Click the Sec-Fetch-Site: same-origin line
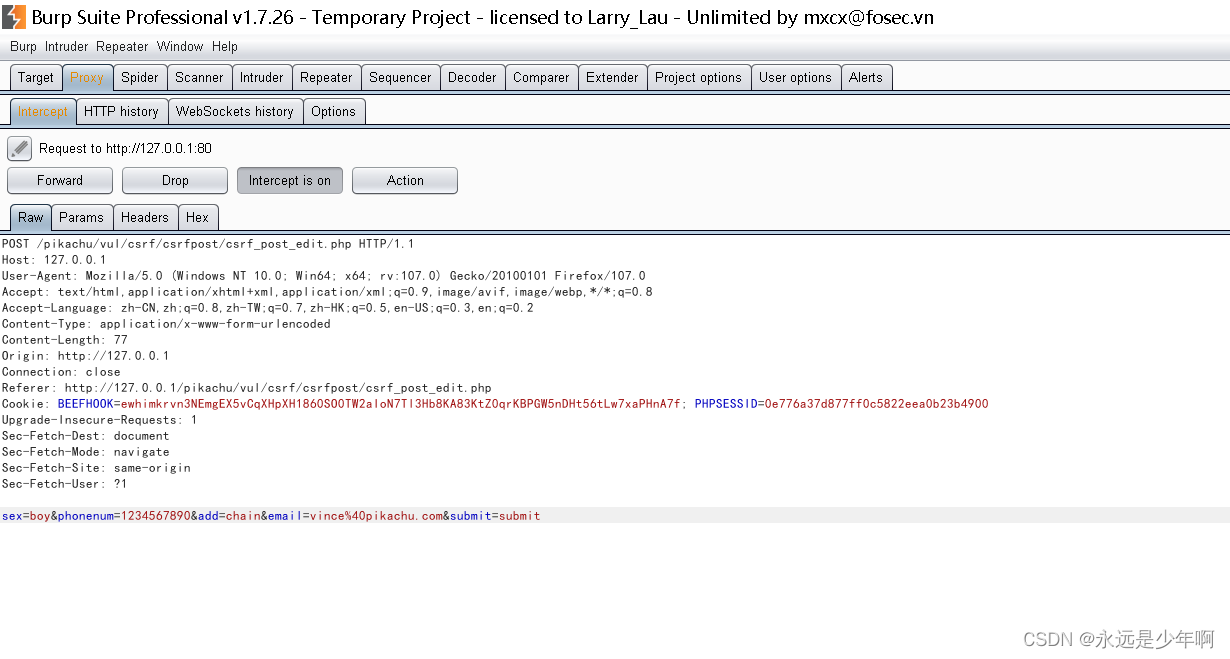This screenshot has width=1230, height=659. [x=96, y=468]
